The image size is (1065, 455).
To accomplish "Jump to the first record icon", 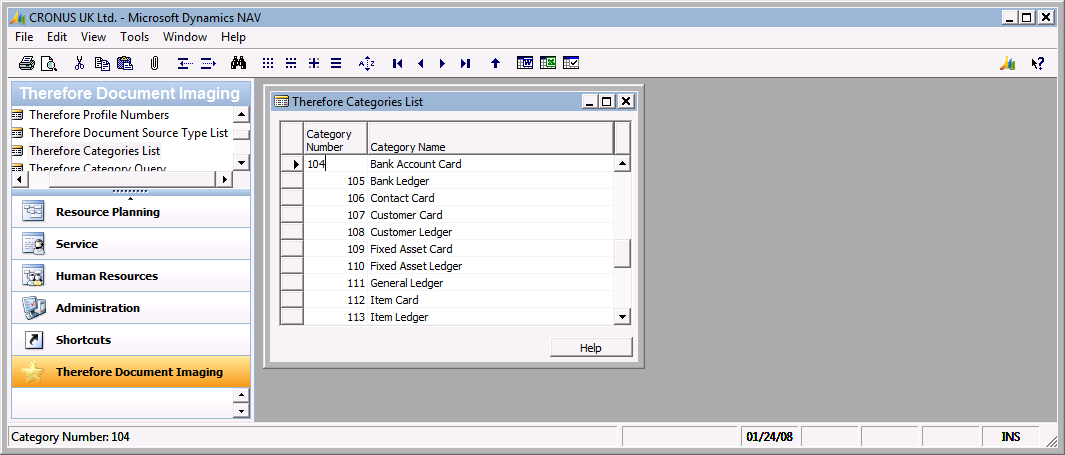I will (398, 63).
